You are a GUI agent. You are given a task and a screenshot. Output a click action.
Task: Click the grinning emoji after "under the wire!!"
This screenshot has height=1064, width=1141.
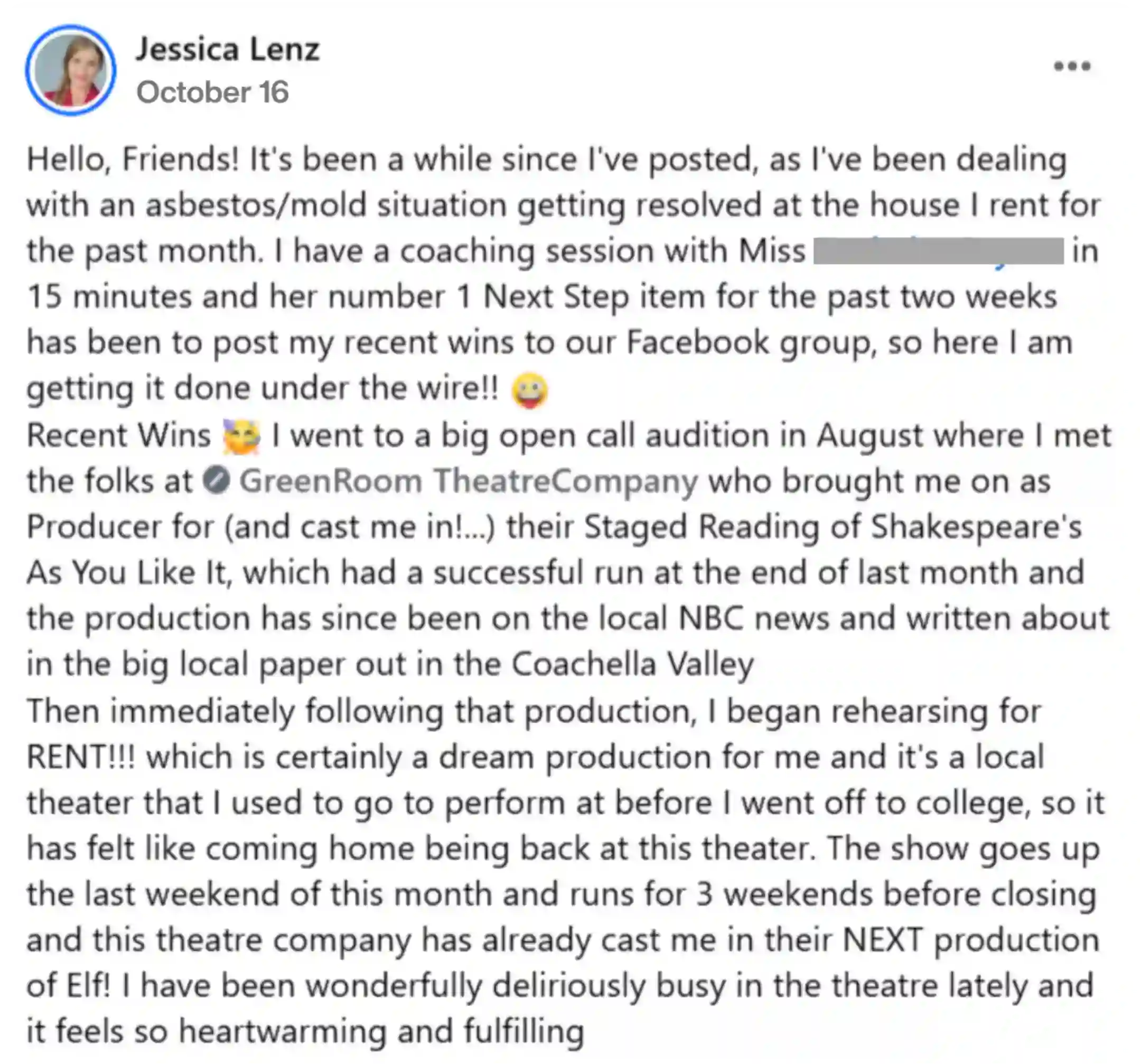[529, 390]
